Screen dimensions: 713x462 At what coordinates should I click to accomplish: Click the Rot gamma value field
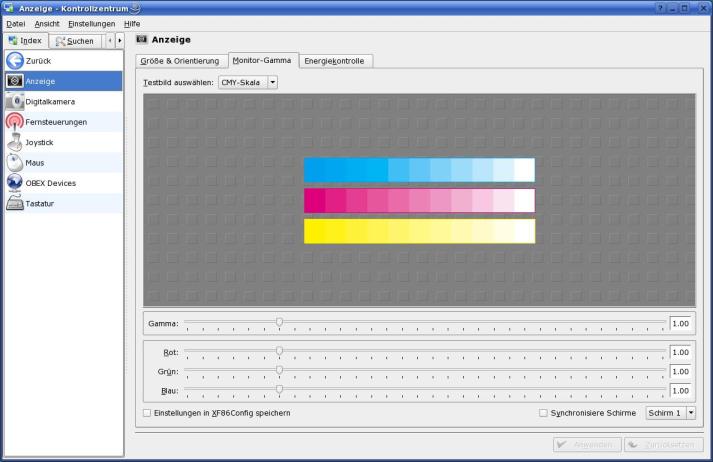point(680,352)
